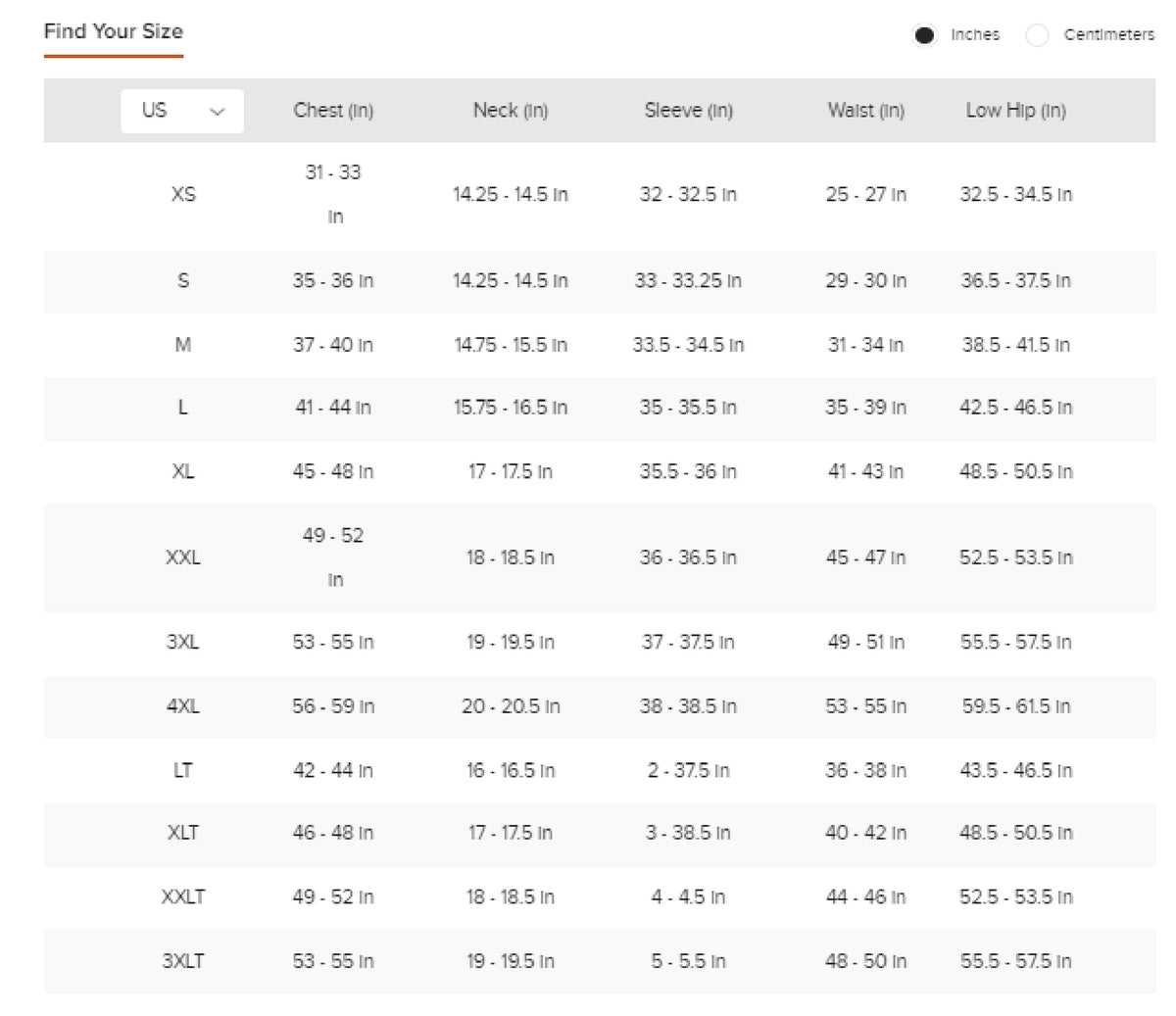Click the Centimeters label text
This screenshot has width=1176, height=1016.
(x=1109, y=35)
